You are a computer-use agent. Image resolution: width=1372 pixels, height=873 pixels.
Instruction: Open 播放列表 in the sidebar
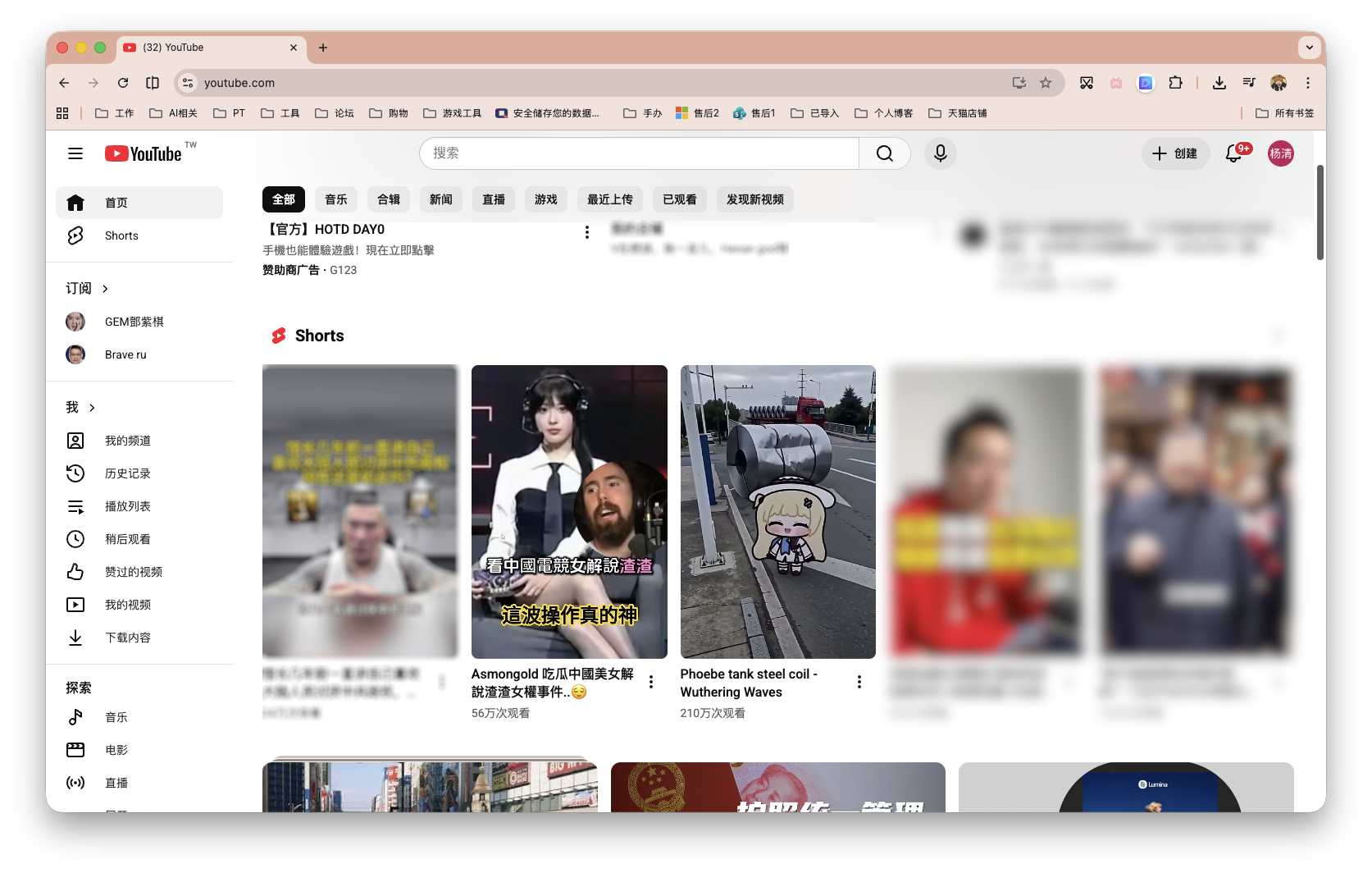tap(139, 506)
